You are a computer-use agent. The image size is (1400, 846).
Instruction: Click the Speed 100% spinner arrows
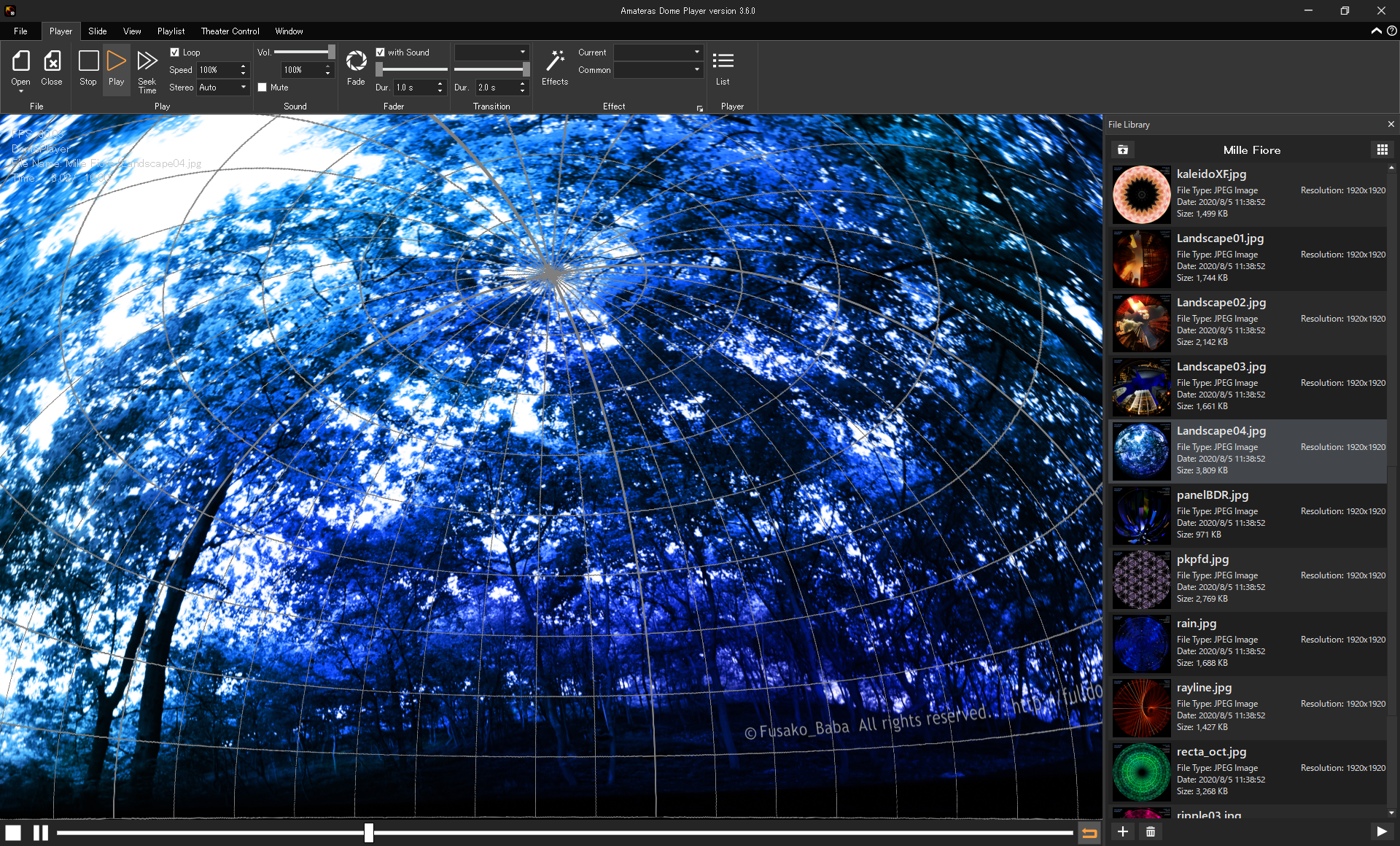pos(244,70)
